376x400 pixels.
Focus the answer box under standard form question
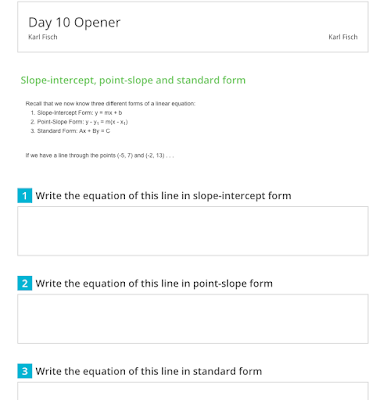point(193,391)
